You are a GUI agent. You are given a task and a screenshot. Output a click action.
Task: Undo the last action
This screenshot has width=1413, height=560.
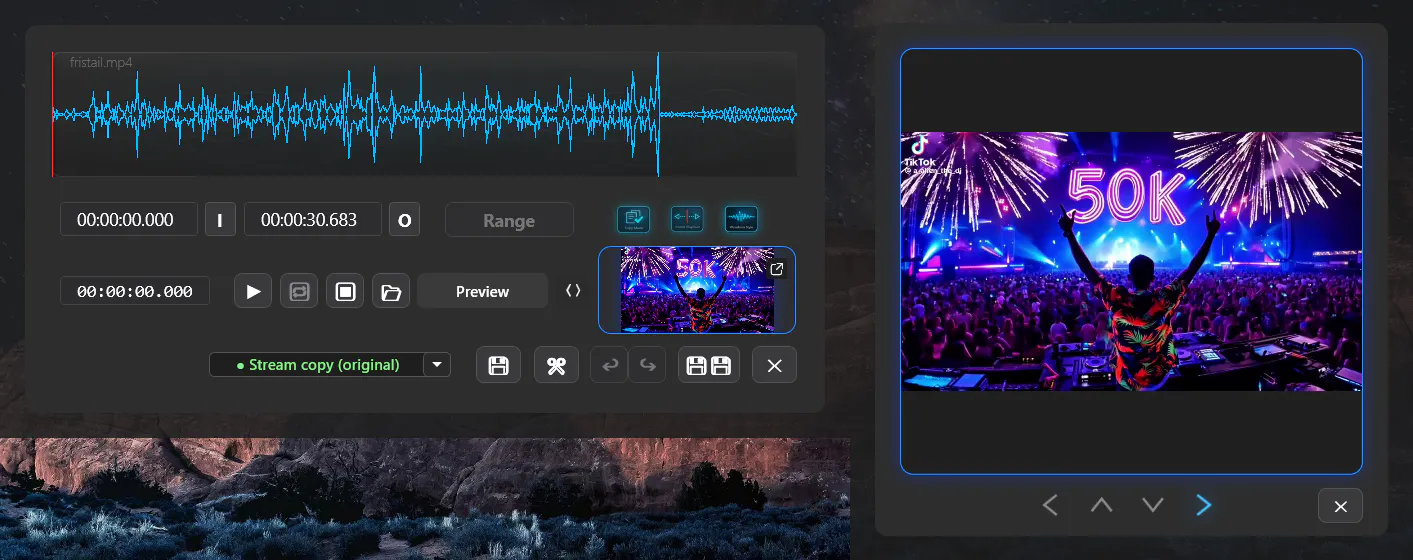[609, 365]
